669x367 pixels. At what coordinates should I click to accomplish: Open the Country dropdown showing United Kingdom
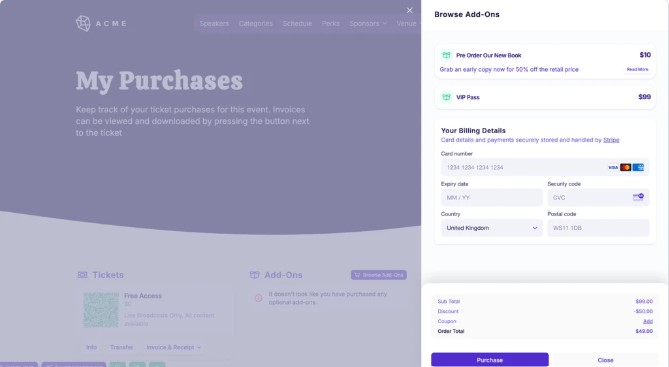[492, 228]
